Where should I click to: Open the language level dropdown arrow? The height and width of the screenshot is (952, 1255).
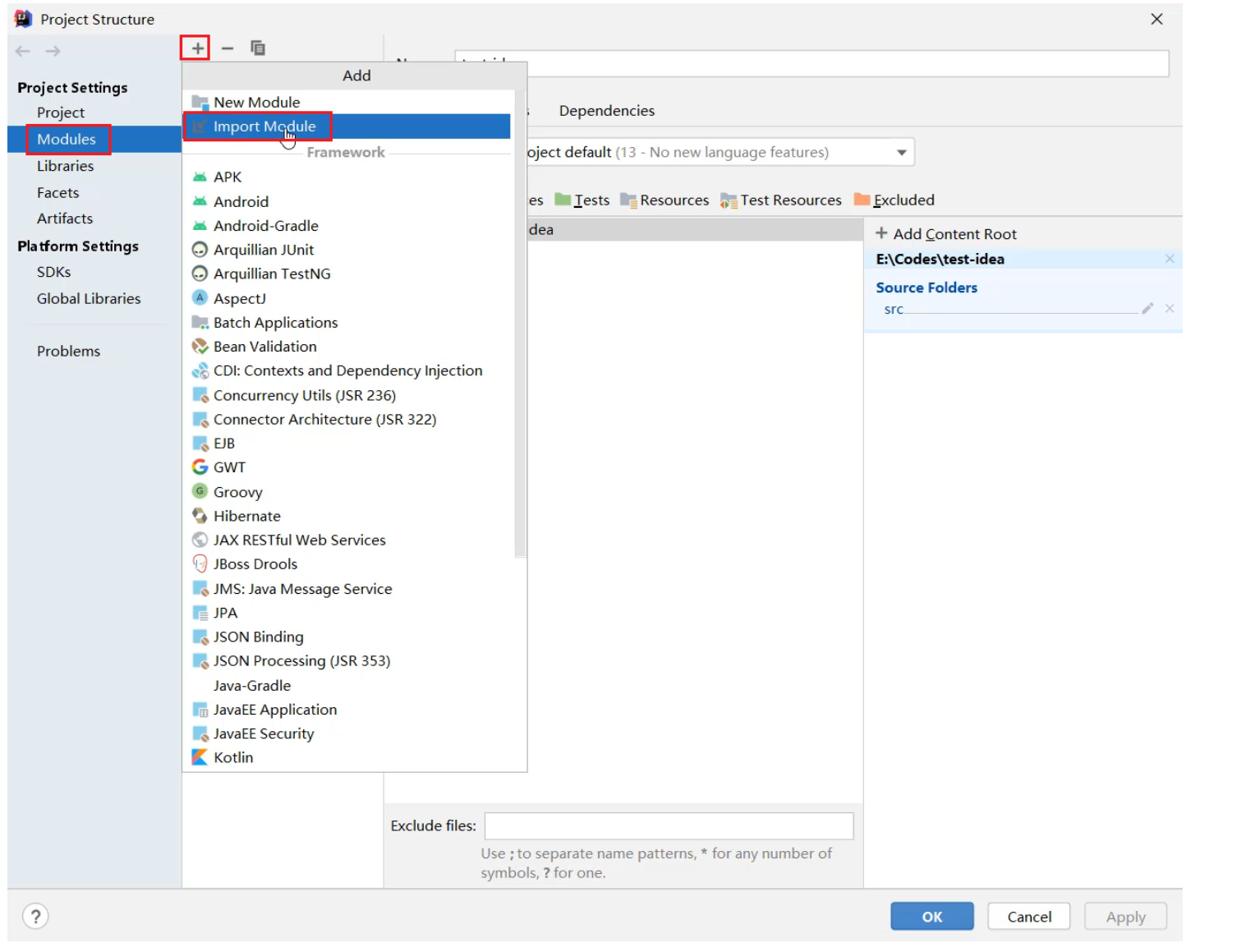click(x=902, y=153)
